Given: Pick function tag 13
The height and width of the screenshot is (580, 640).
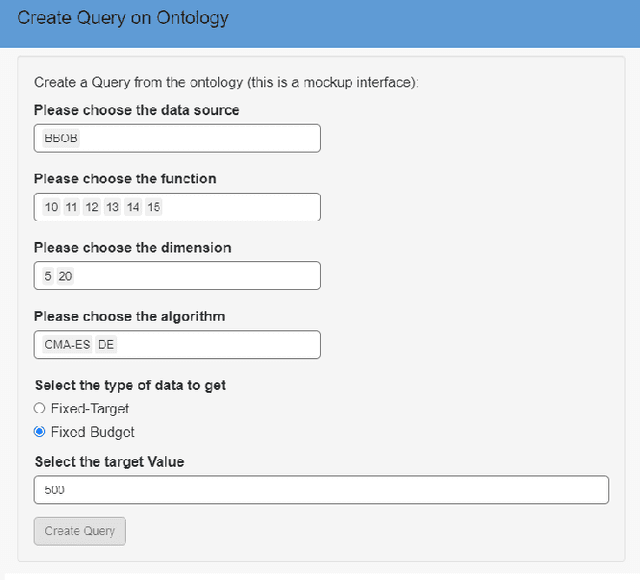Looking at the screenshot, I should click(x=112, y=207).
